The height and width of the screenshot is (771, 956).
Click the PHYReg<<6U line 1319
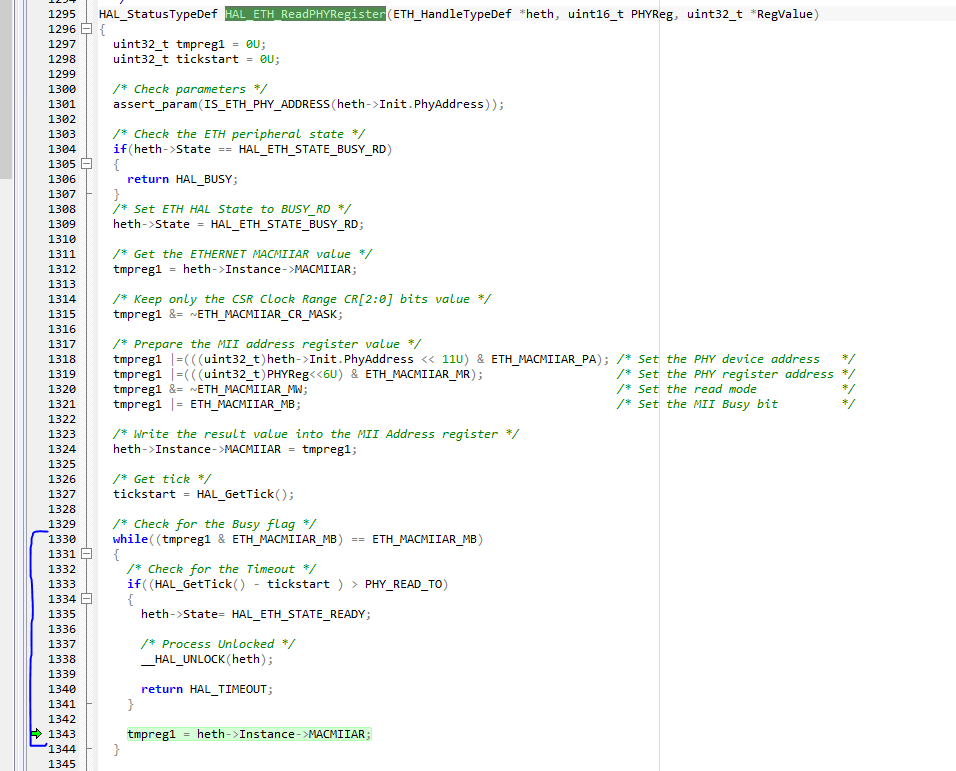pos(298,374)
